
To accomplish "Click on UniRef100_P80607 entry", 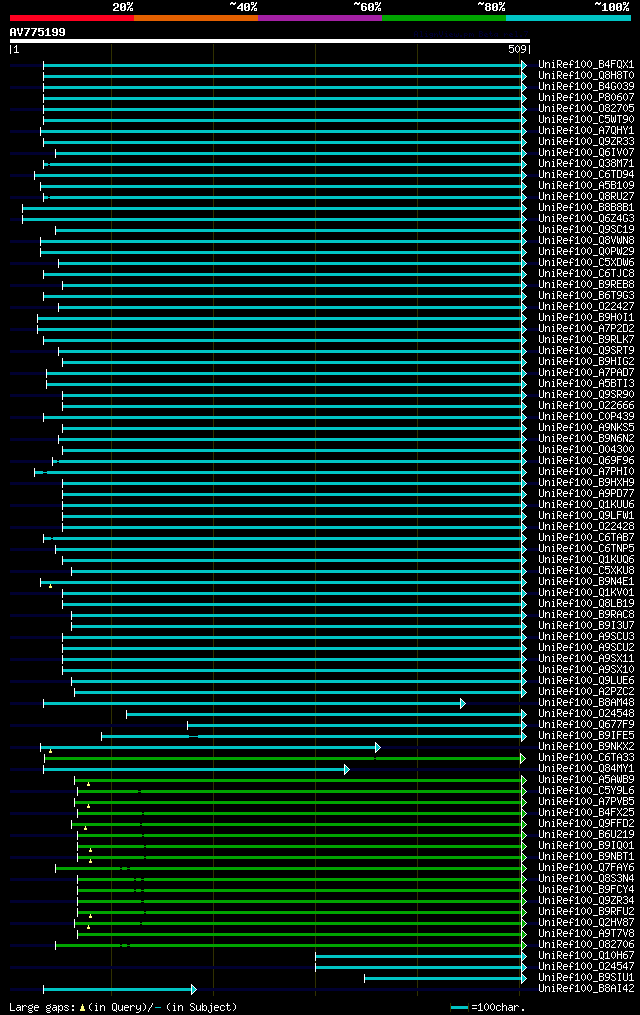I will coord(586,98).
